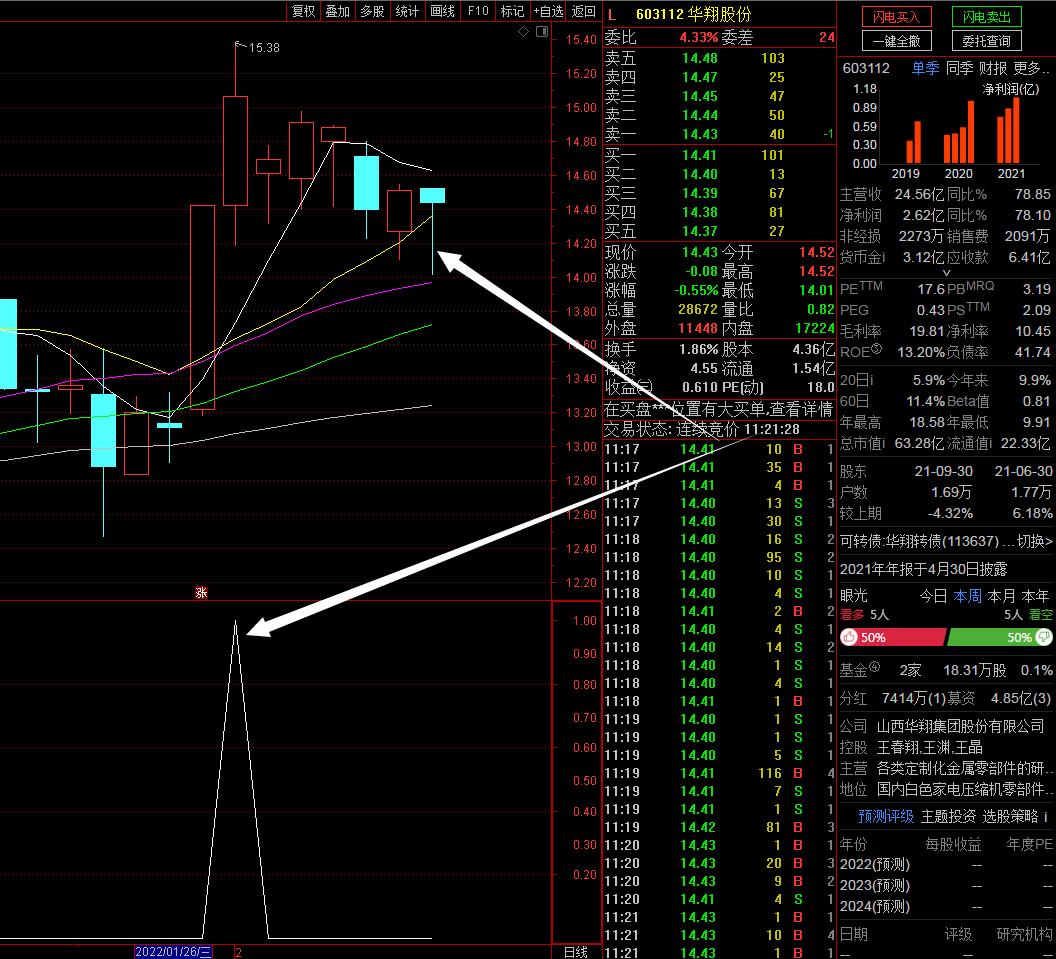
Task: Click the company name 山西华翔集团股份有限公司
Action: (x=960, y=727)
